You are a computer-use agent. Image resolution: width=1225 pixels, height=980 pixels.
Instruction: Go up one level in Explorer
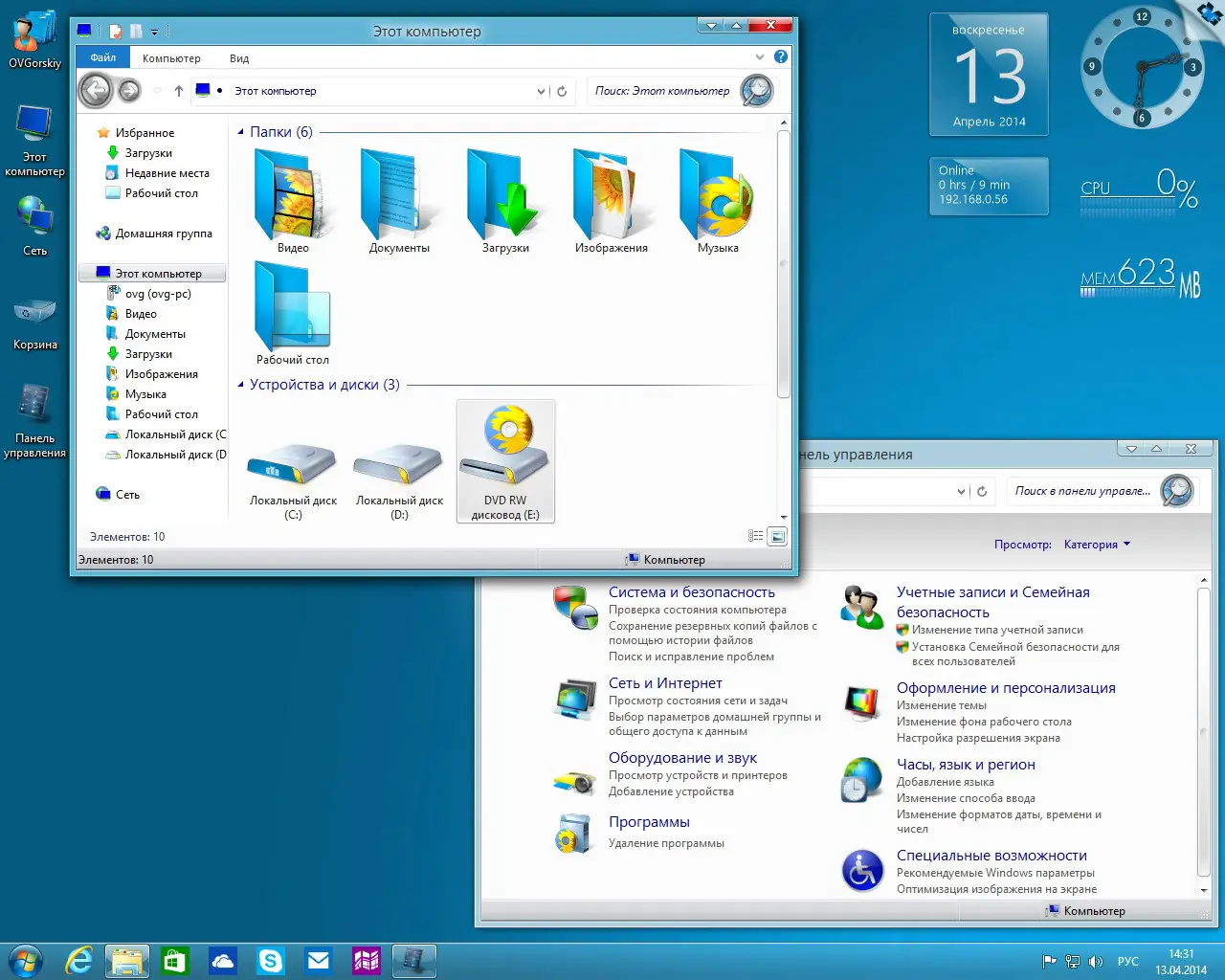178,91
